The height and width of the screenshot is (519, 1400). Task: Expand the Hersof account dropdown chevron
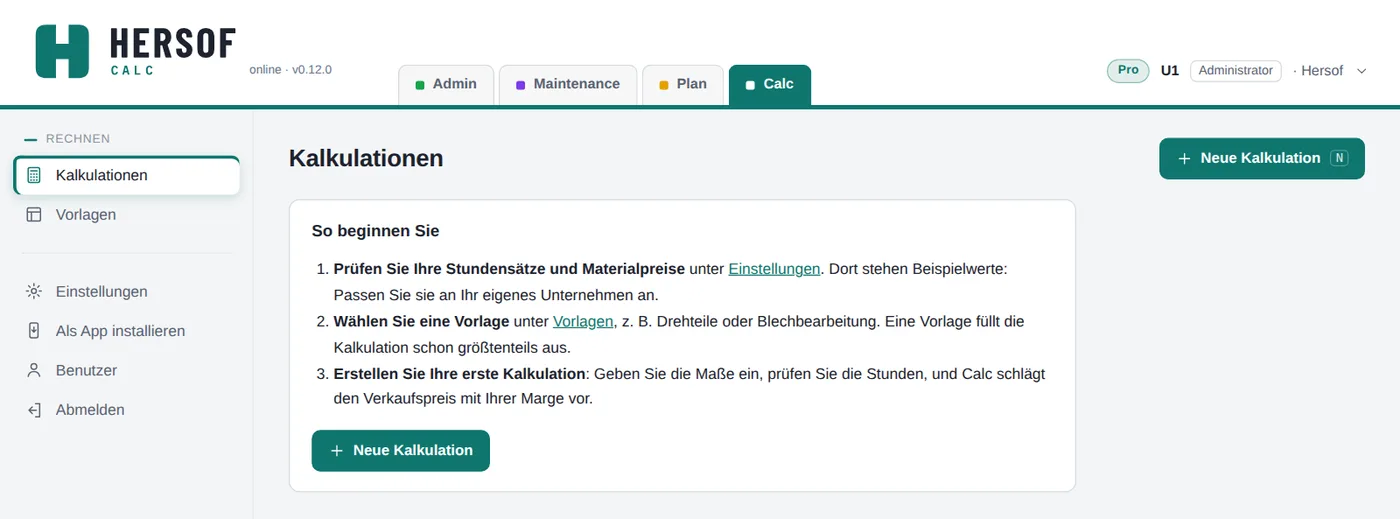[x=1362, y=71]
